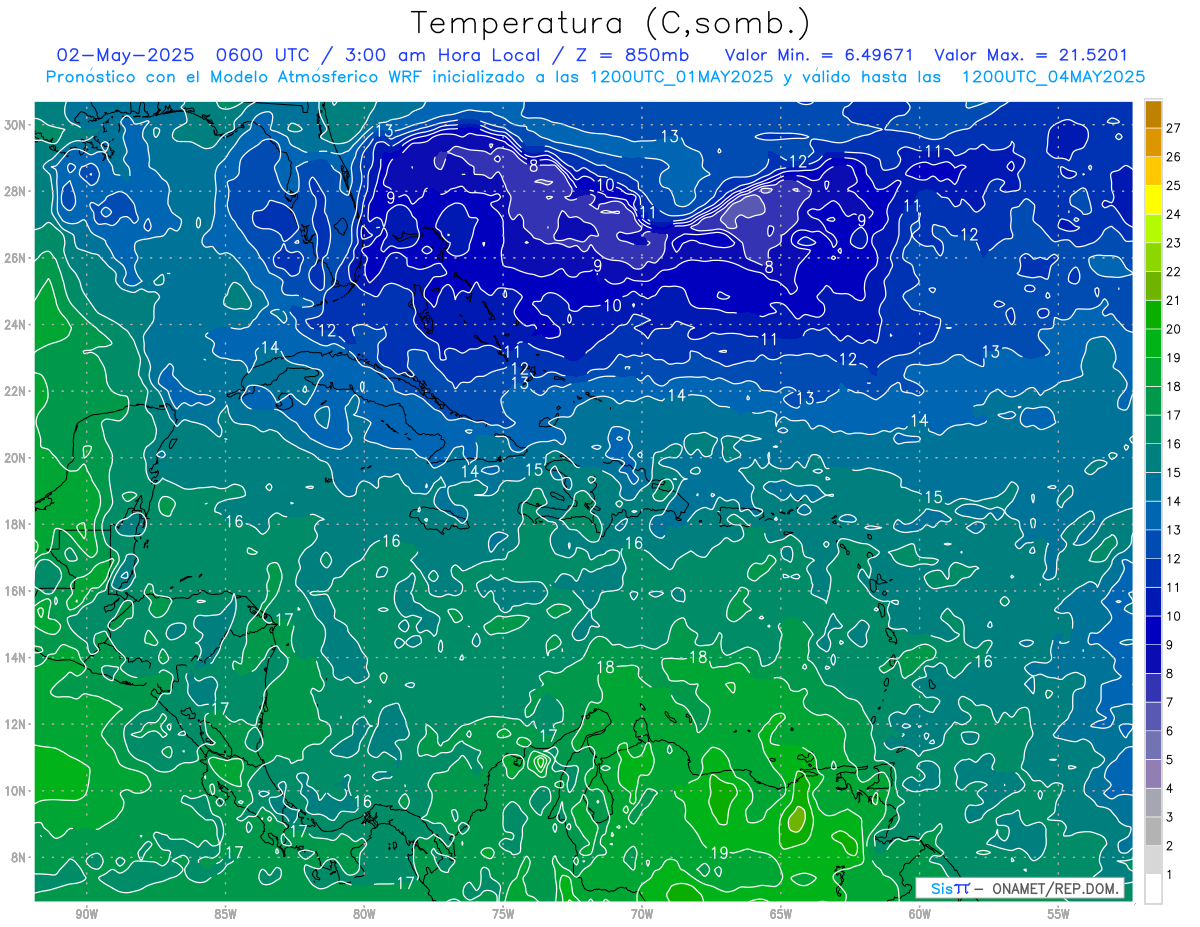Click the "28N" latitude axis label
1200x927 pixels.
tap(16, 191)
